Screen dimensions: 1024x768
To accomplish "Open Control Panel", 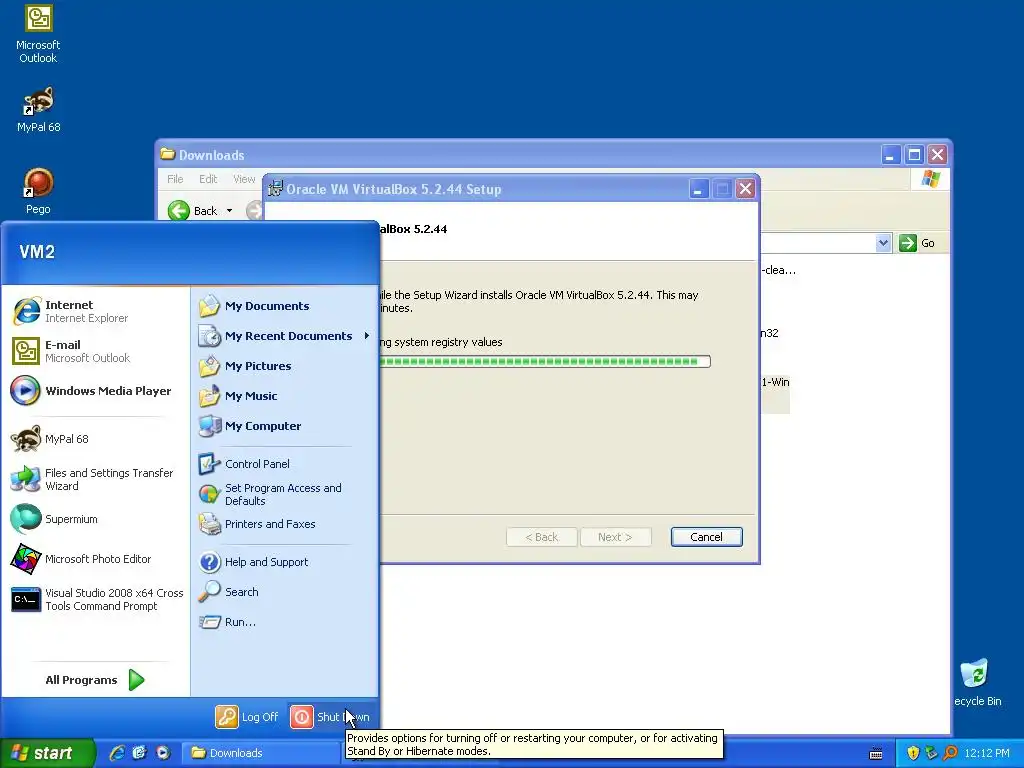I will pyautogui.click(x=285, y=464).
